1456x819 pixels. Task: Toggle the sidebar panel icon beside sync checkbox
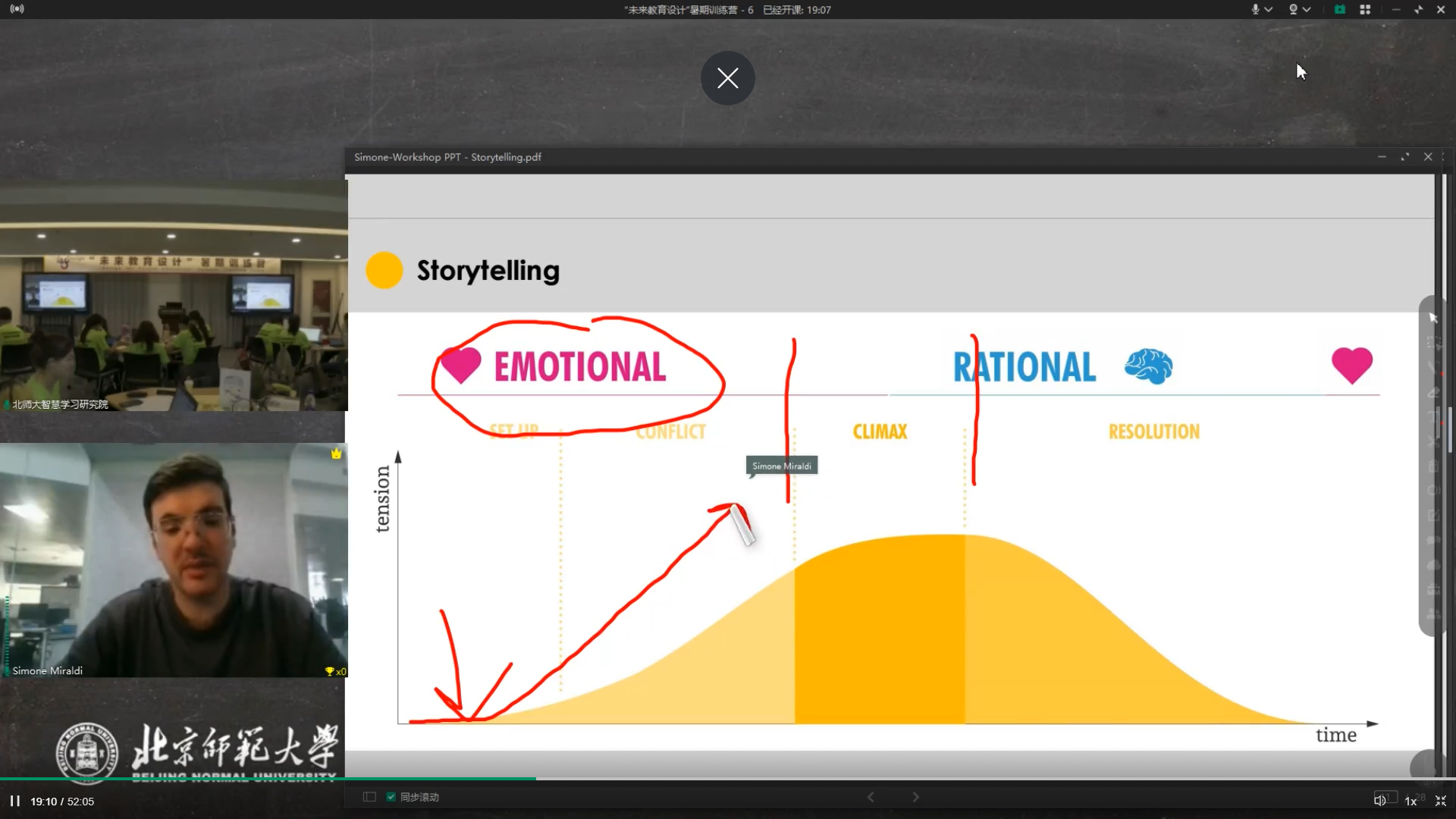click(369, 797)
